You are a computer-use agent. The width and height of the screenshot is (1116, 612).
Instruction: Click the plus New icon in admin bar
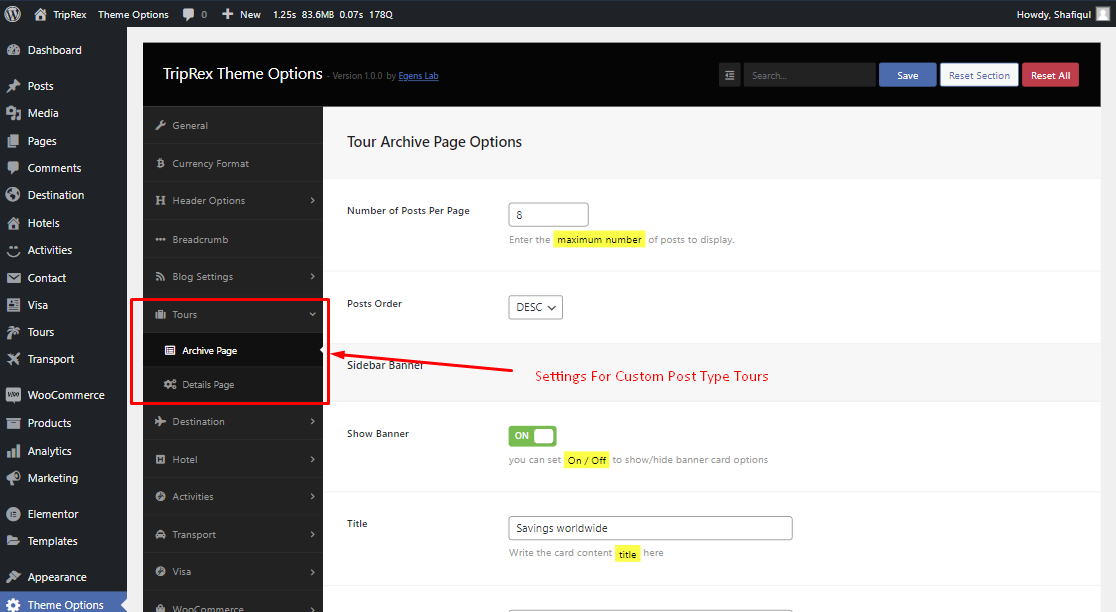point(227,14)
